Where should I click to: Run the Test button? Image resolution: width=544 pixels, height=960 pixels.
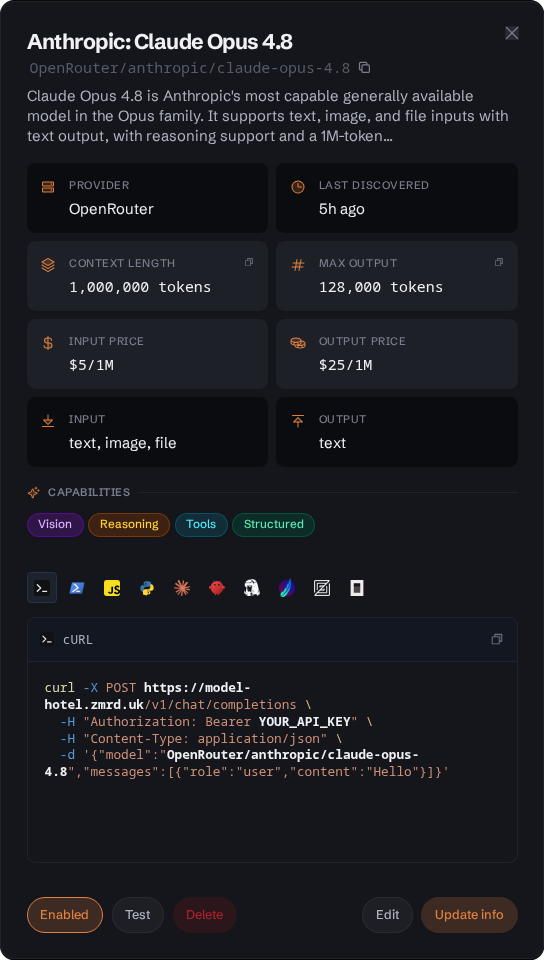click(x=138, y=915)
